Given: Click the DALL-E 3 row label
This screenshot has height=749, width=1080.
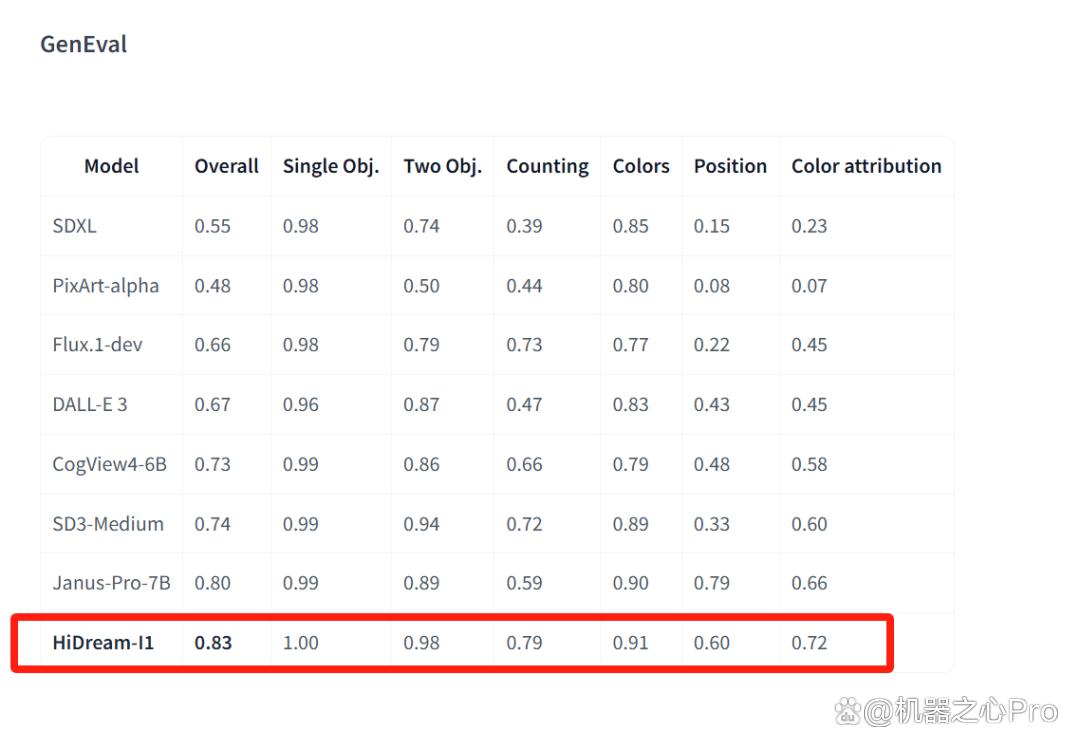Looking at the screenshot, I should pos(90,404).
